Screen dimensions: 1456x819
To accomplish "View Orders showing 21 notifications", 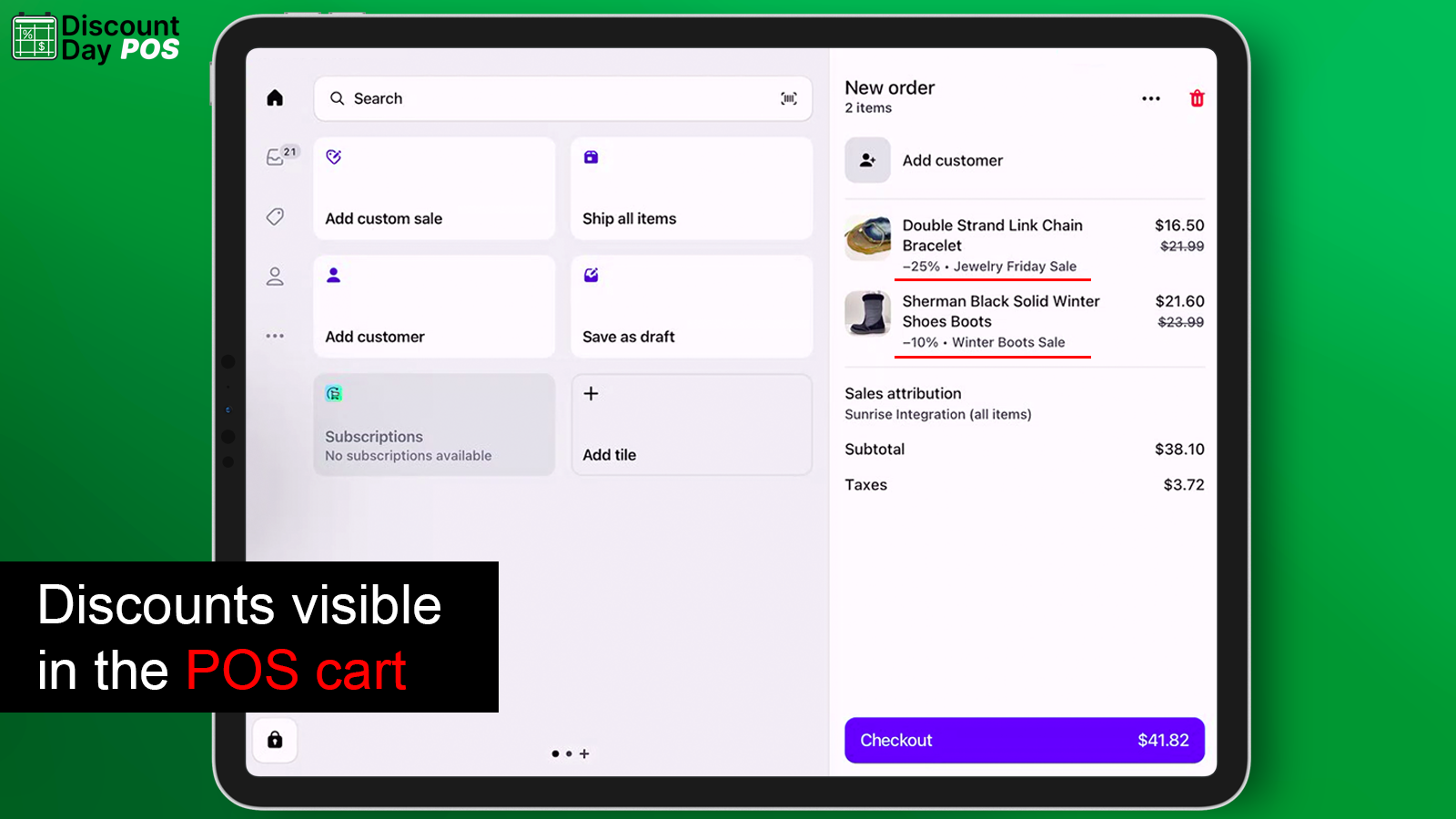I will [276, 157].
